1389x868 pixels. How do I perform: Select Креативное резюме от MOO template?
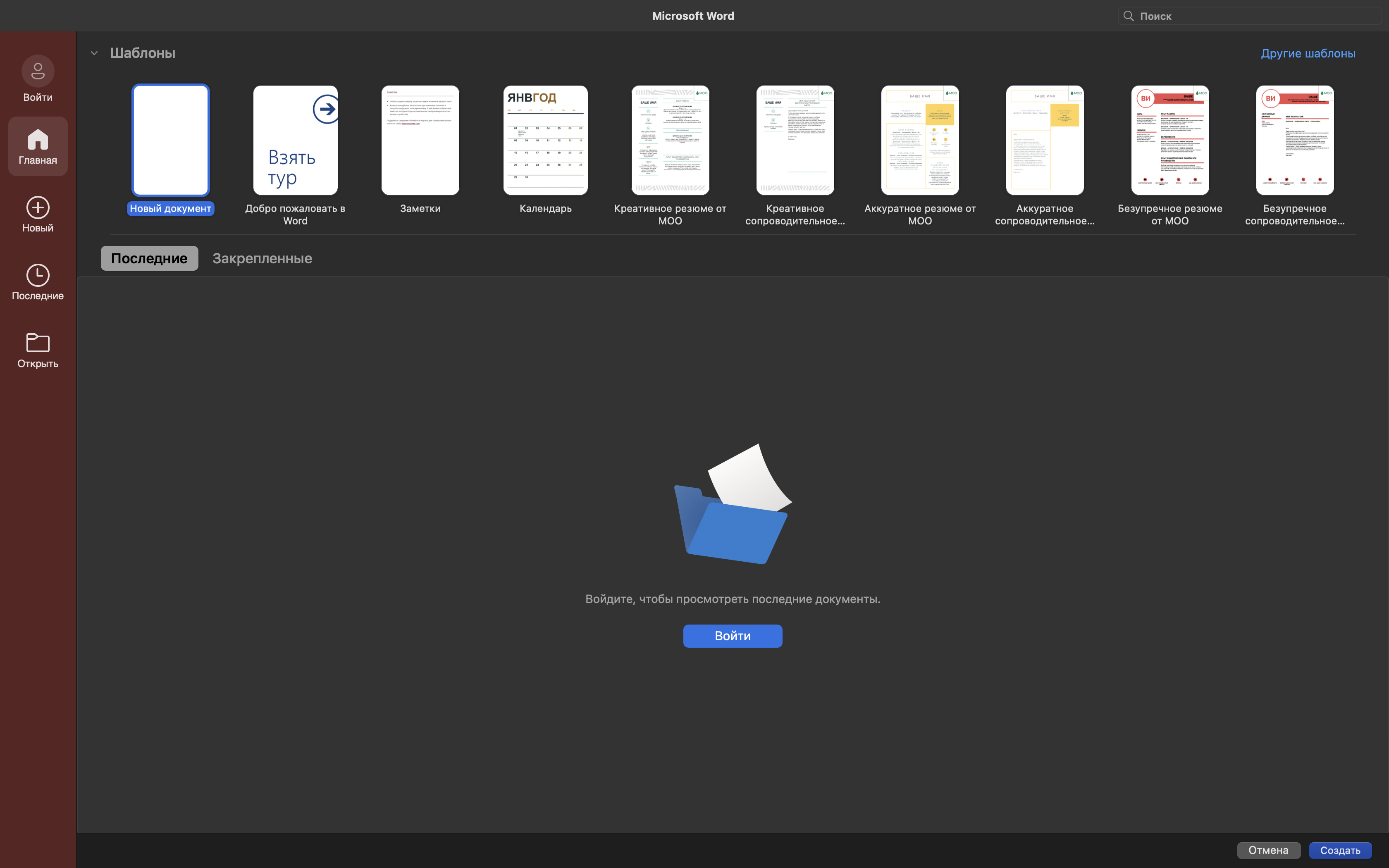coord(671,140)
